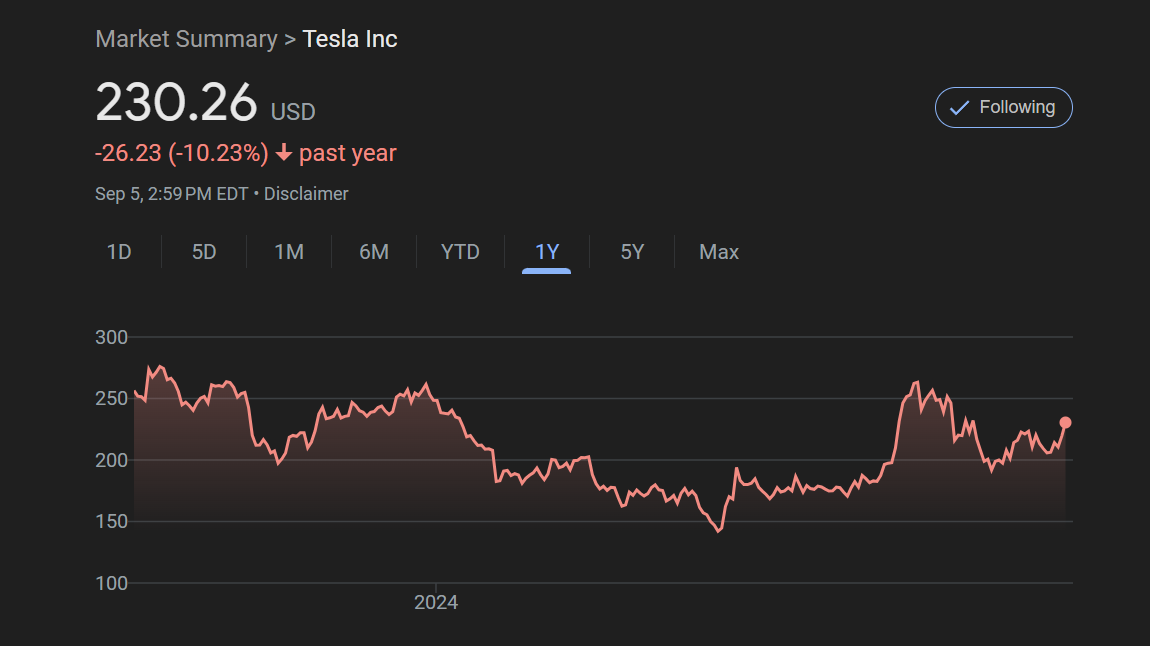
Task: Toggle the Following button to unfollow Tesla
Action: (1003, 108)
